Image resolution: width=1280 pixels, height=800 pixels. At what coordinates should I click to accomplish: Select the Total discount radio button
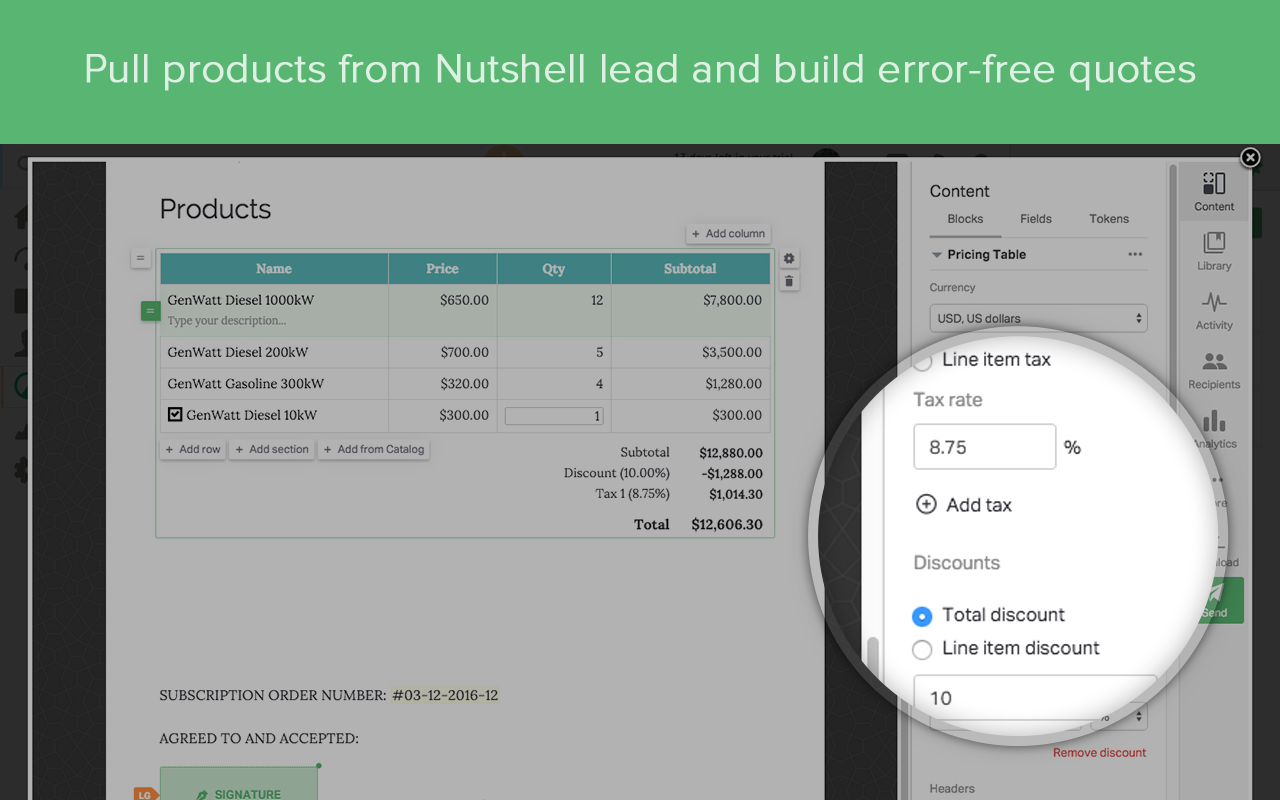click(922, 616)
